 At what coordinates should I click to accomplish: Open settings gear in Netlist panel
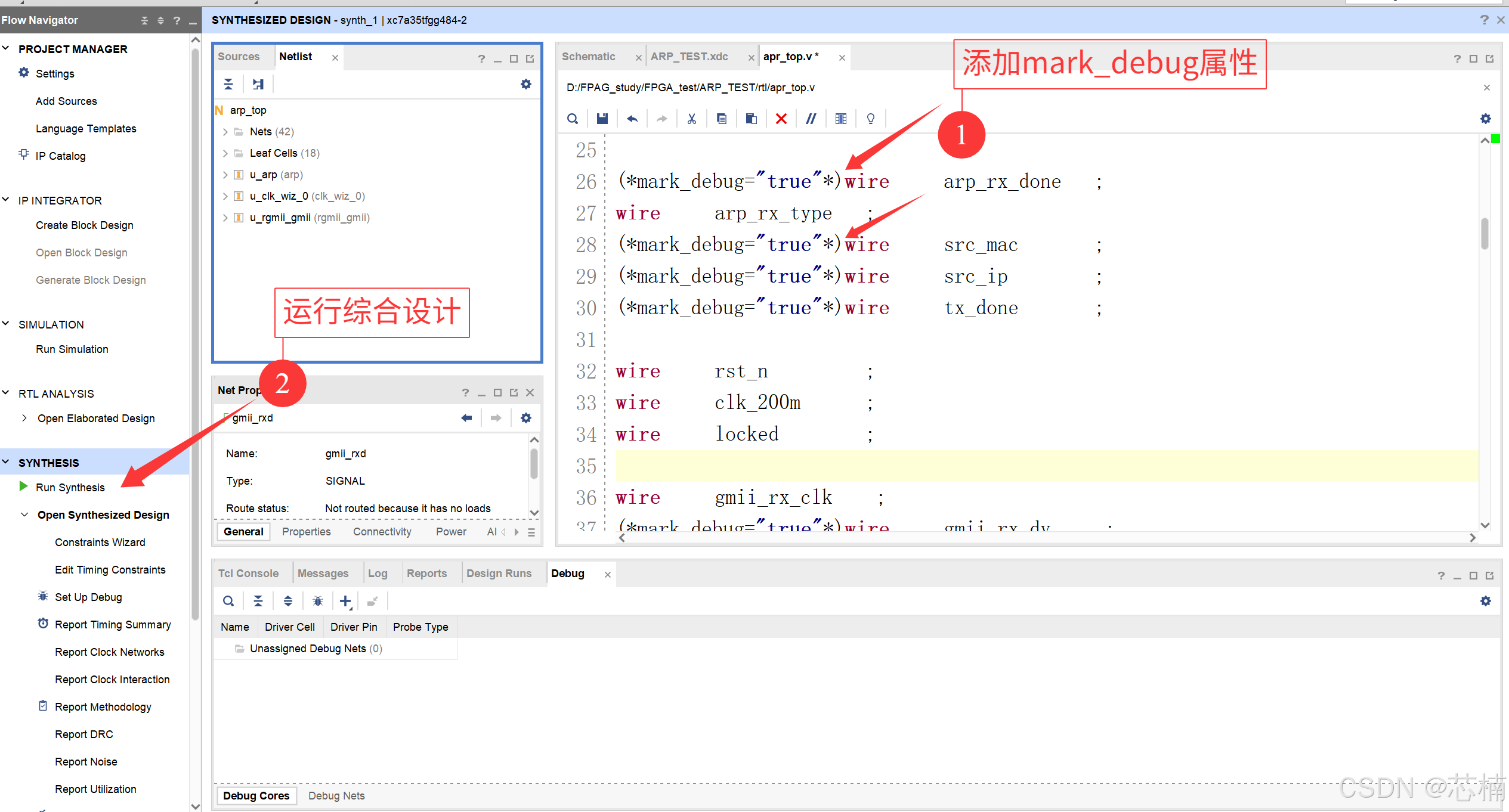click(525, 84)
